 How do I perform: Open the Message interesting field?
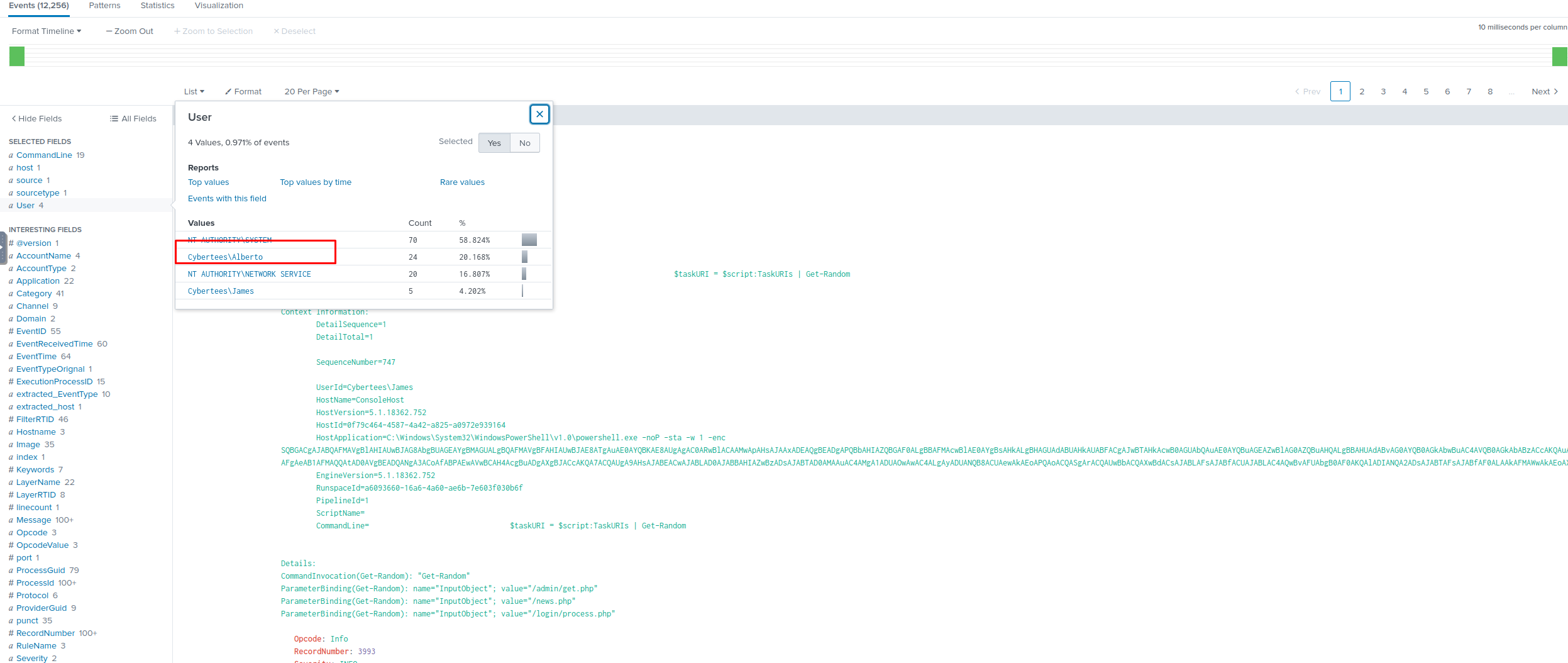tap(34, 520)
